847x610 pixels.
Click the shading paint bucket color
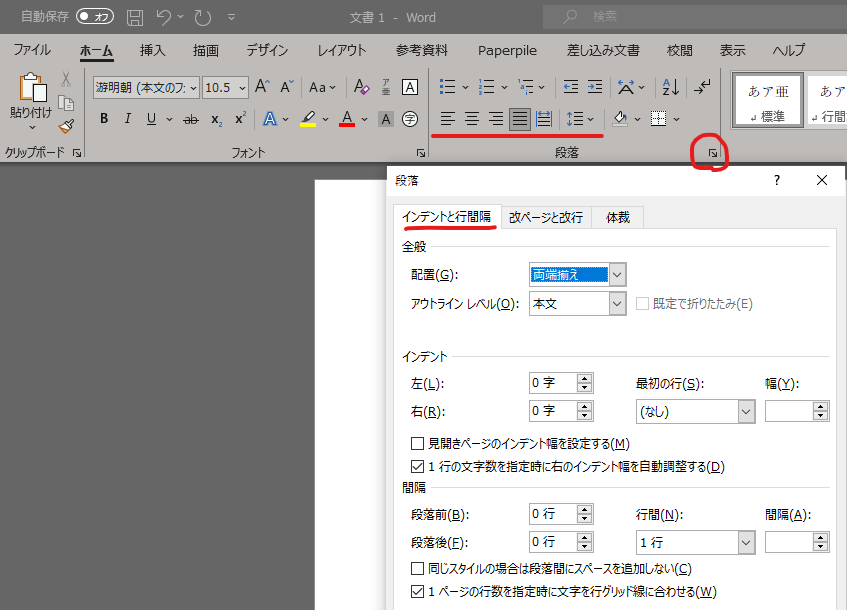pos(621,118)
